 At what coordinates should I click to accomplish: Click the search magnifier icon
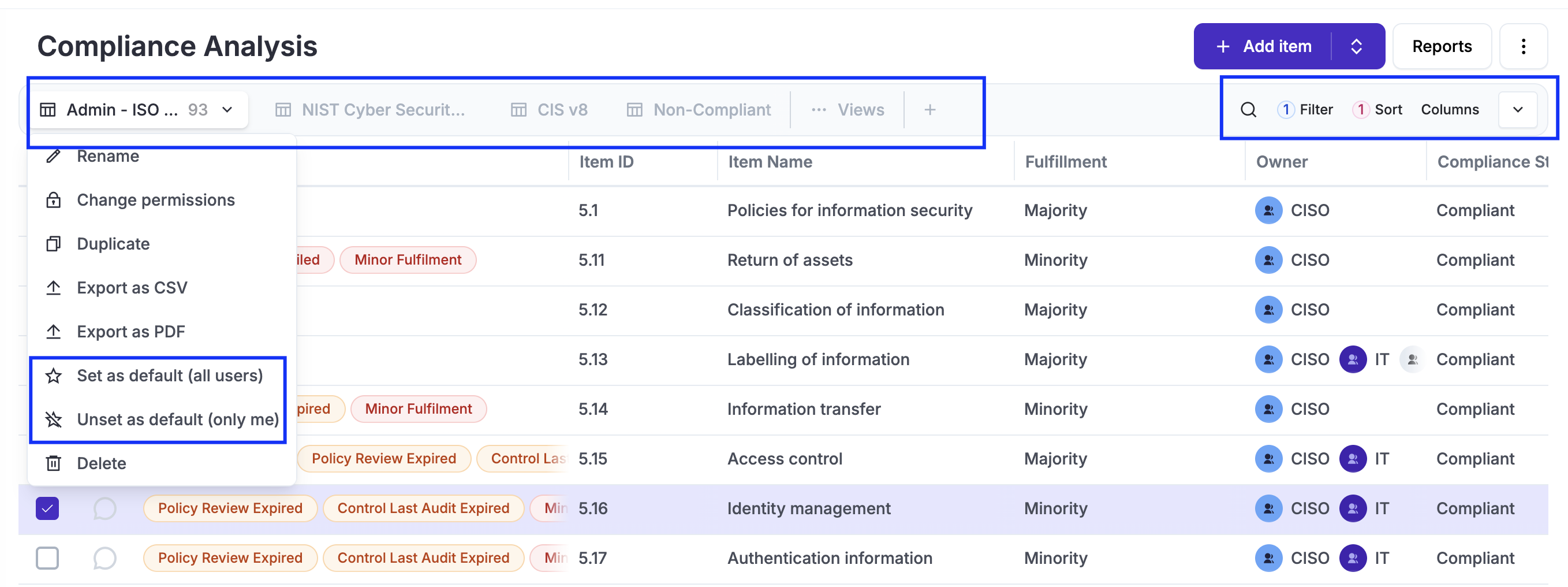tap(1248, 110)
